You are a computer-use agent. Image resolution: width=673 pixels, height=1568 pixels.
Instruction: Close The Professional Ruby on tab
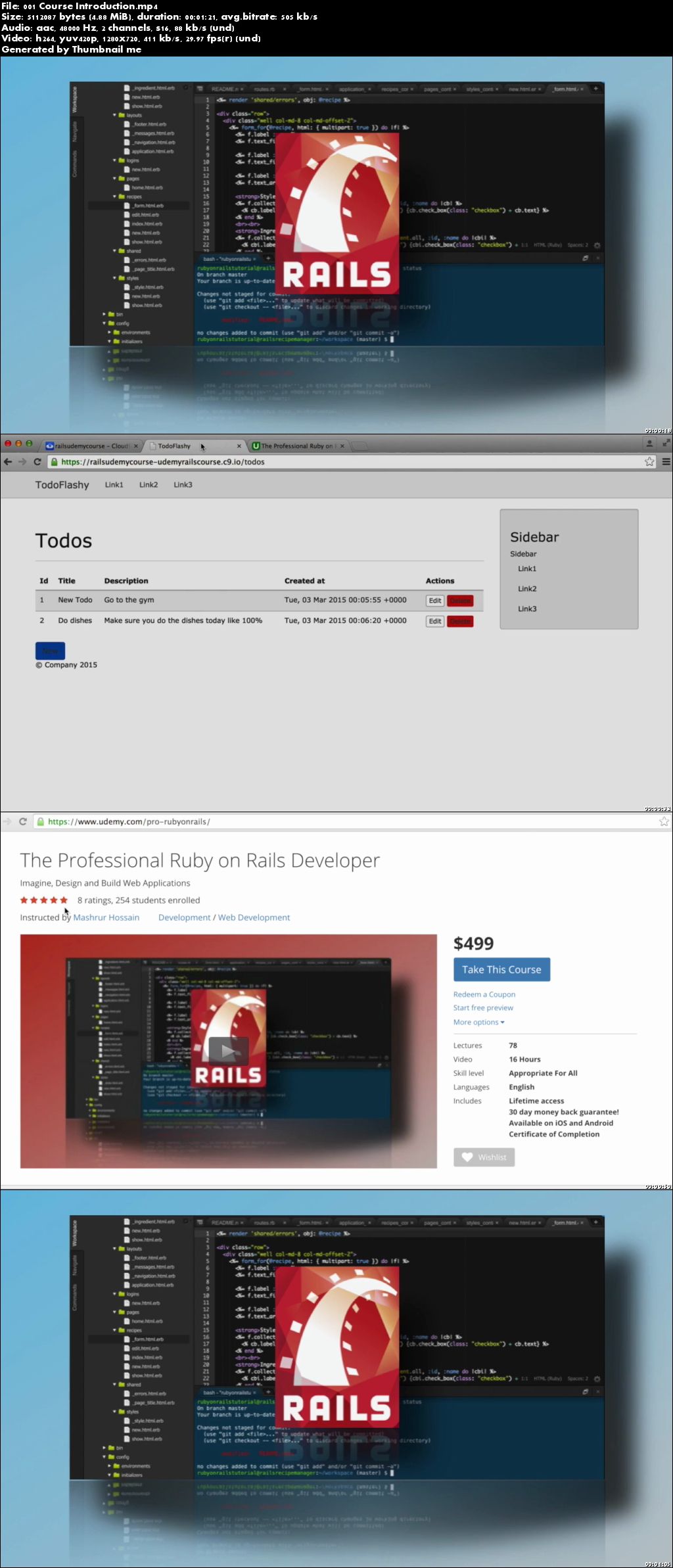tap(342, 446)
